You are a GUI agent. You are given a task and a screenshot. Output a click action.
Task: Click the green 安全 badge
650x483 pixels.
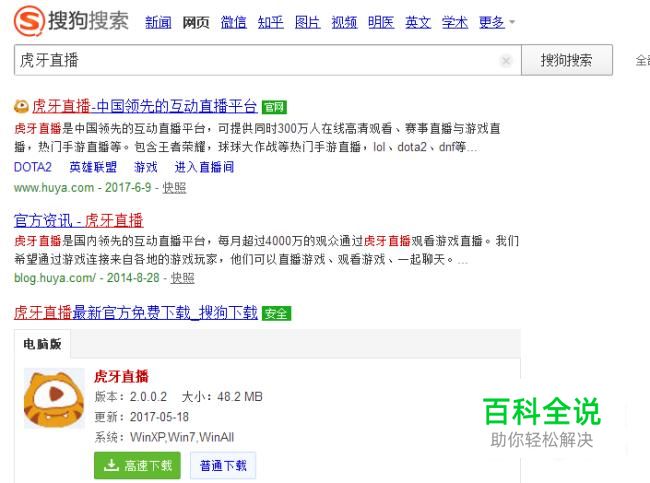tap(276, 313)
